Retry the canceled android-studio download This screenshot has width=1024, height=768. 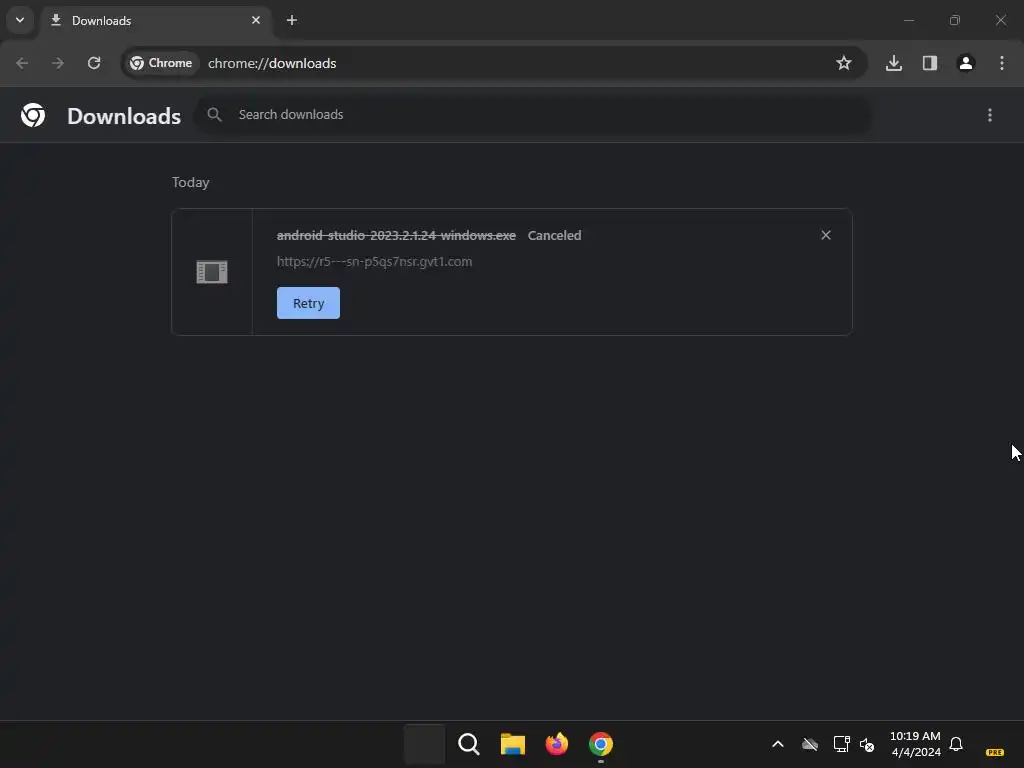308,303
